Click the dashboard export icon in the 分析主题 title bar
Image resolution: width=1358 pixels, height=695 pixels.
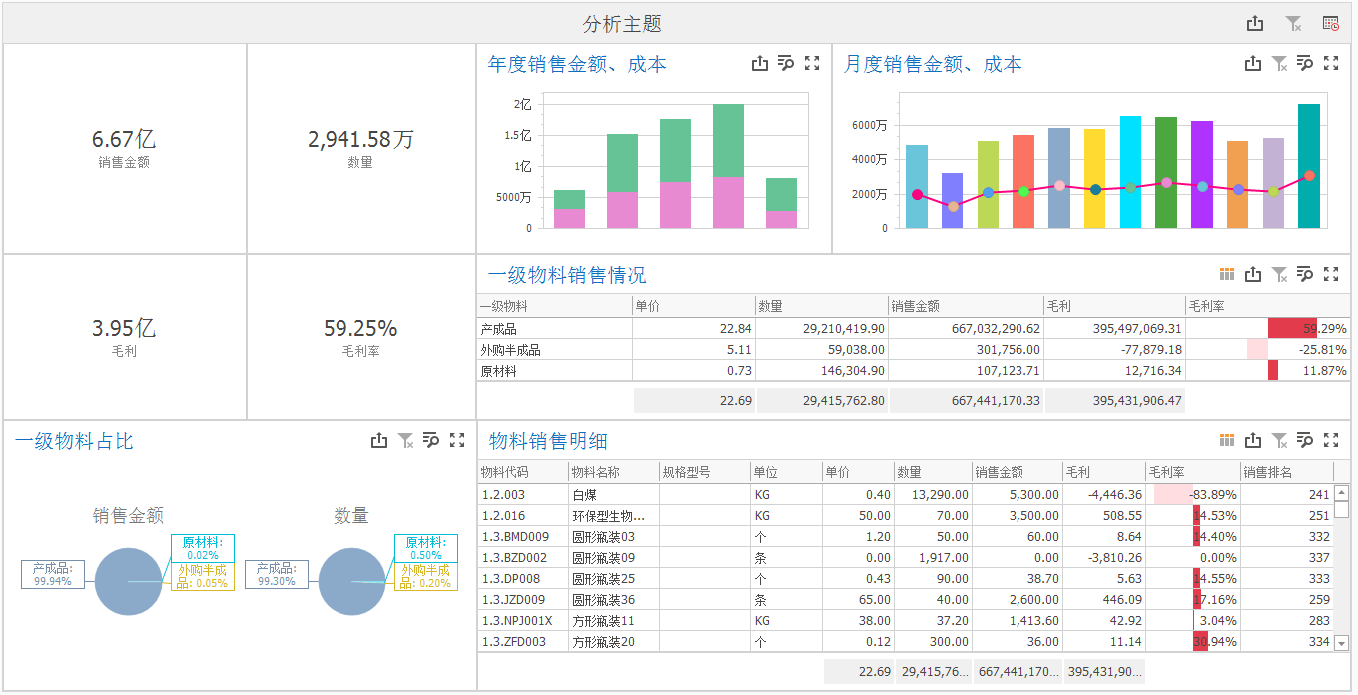tap(1255, 24)
